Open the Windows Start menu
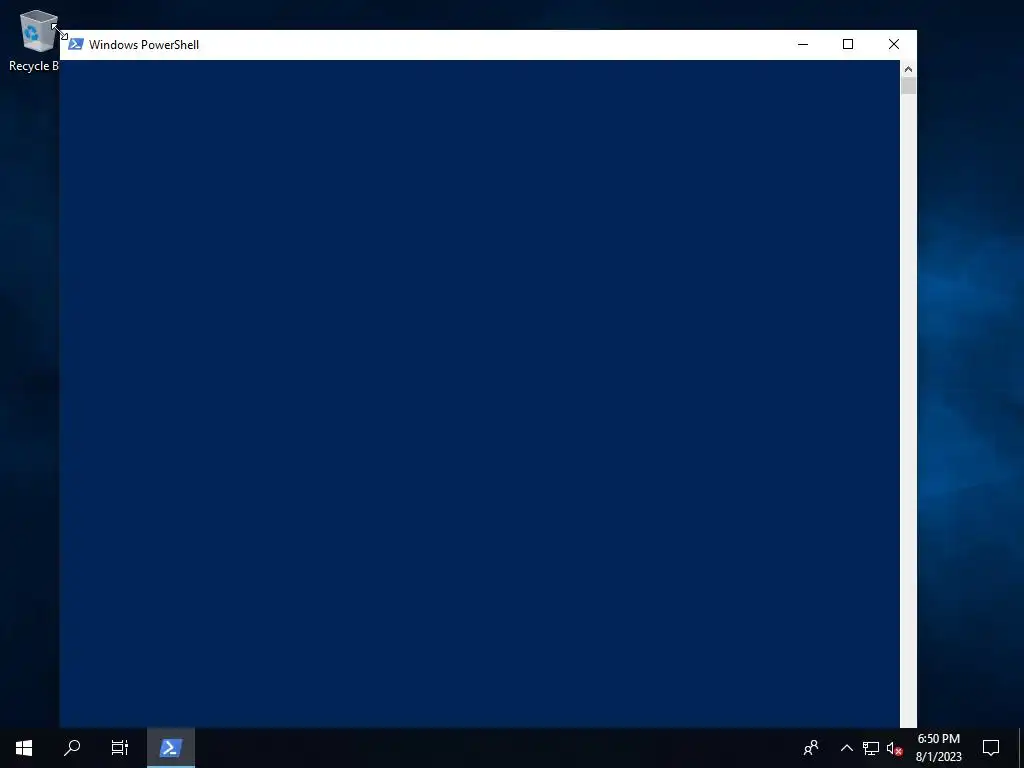The image size is (1024, 768). (24, 748)
